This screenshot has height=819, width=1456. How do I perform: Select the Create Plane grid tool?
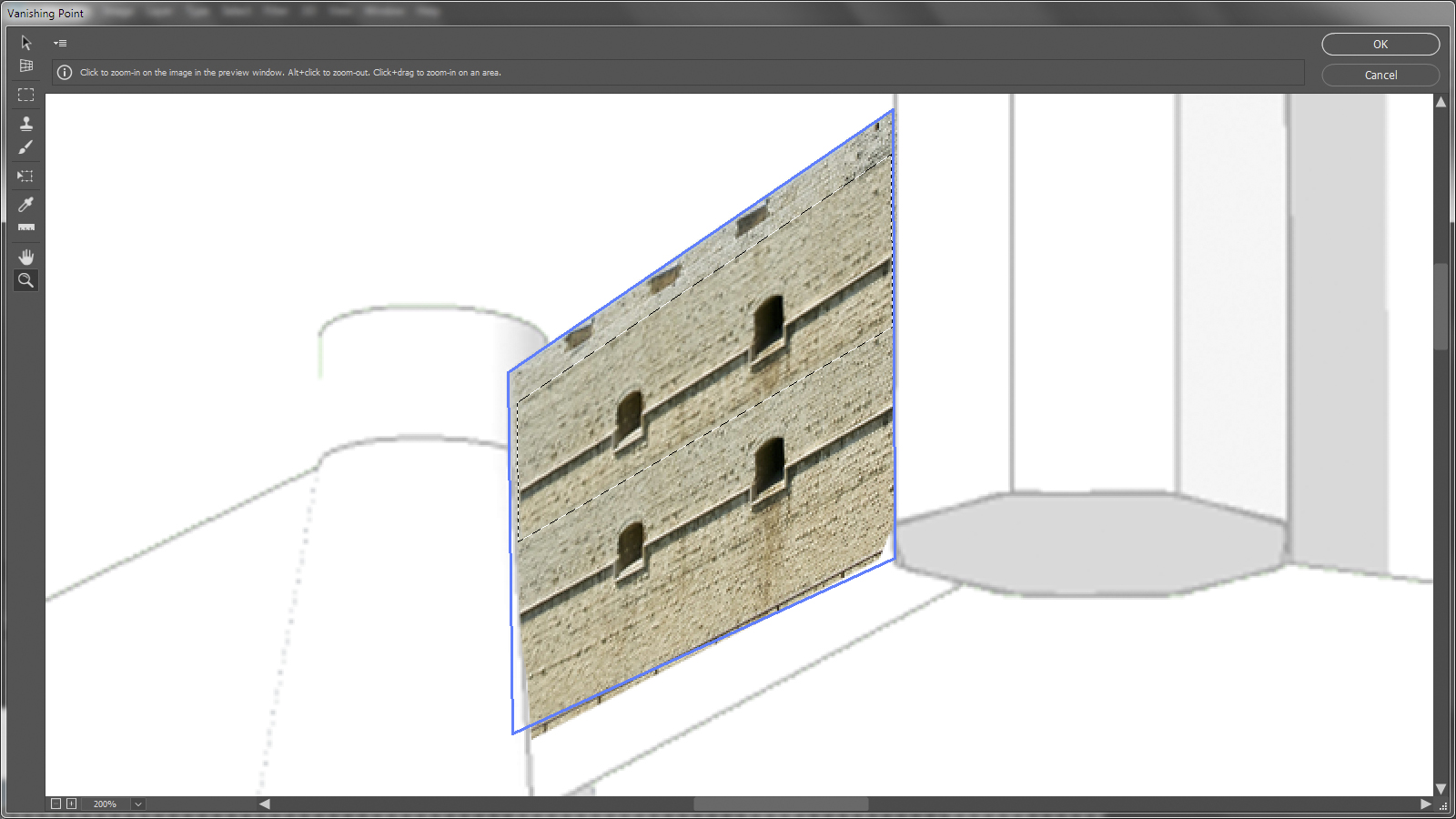[x=25, y=66]
